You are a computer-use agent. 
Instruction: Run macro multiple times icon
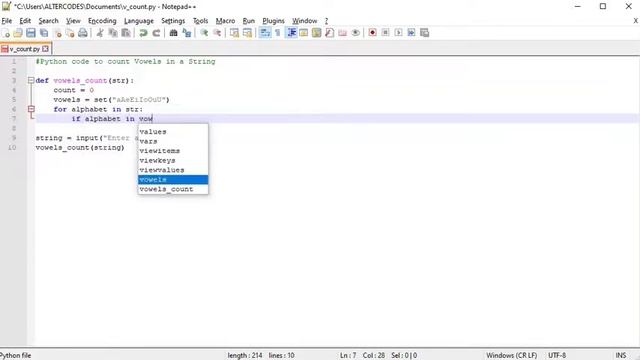[x=411, y=33]
